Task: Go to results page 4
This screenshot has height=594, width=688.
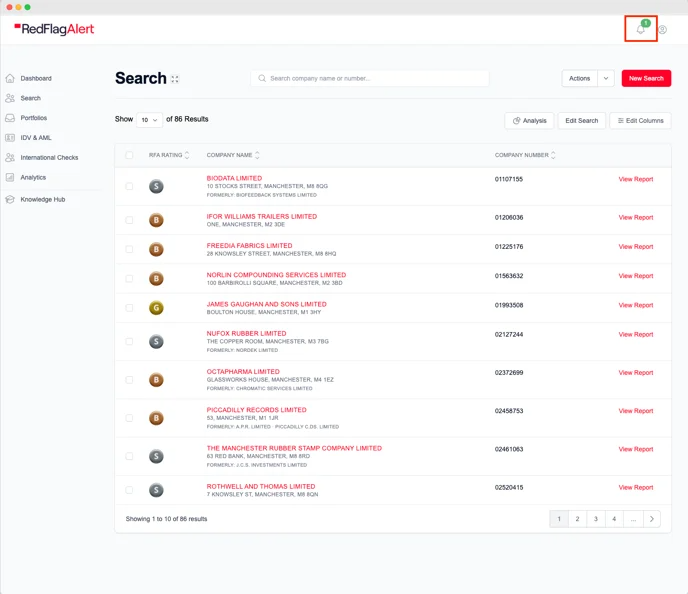Action: pos(614,519)
